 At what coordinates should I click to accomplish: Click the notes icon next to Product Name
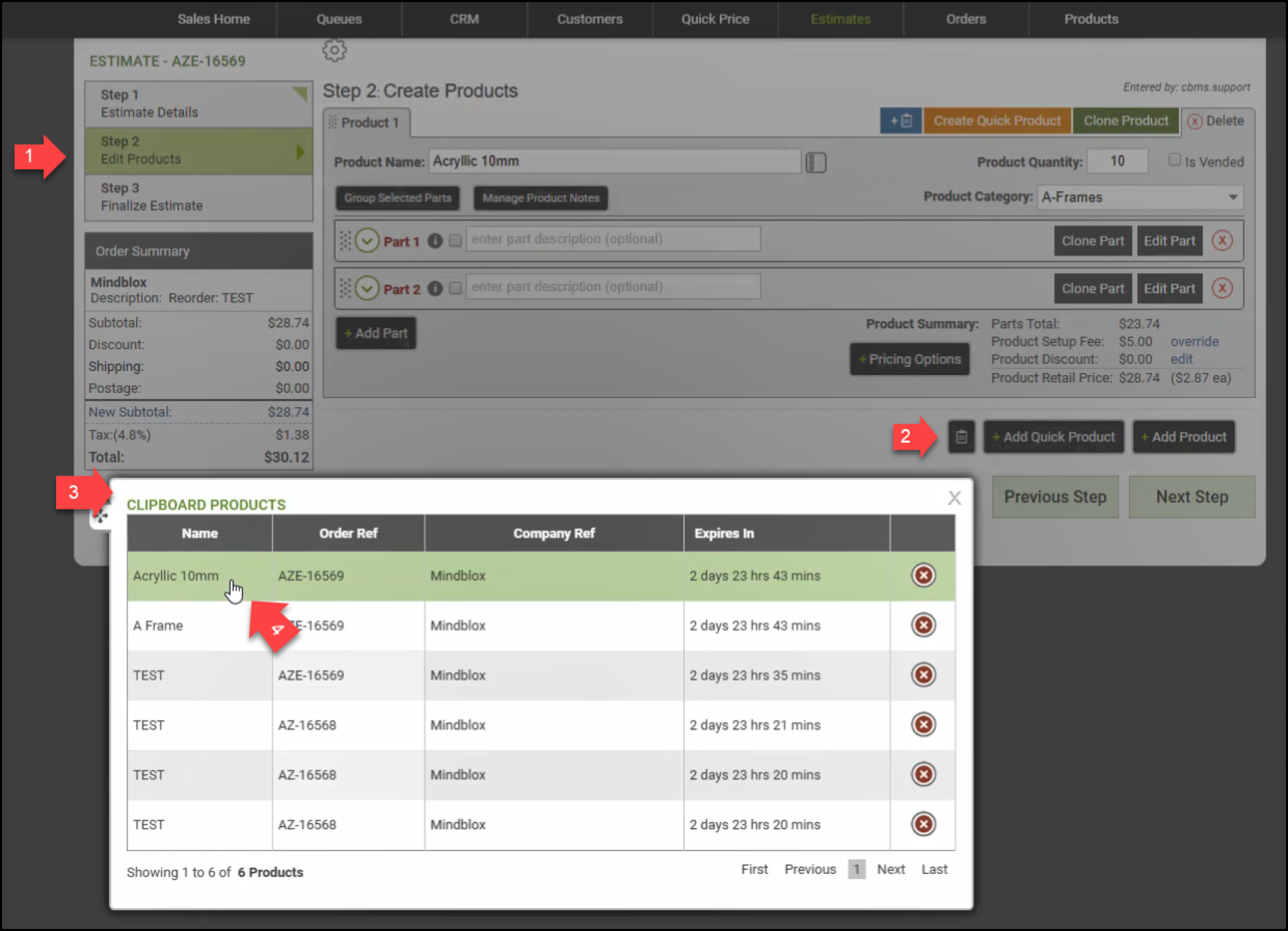point(815,163)
